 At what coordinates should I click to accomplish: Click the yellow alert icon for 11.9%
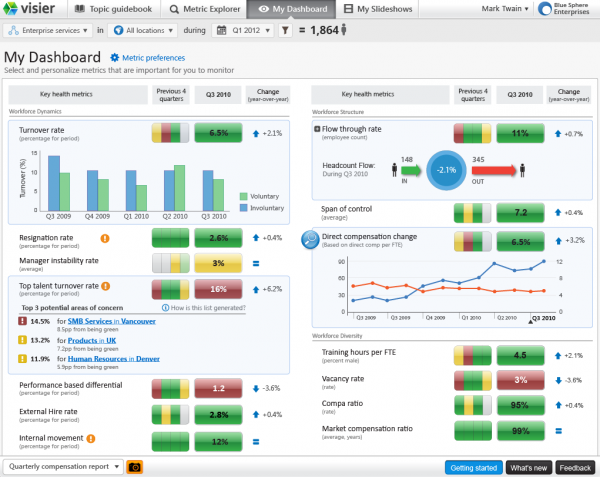click(x=23, y=358)
